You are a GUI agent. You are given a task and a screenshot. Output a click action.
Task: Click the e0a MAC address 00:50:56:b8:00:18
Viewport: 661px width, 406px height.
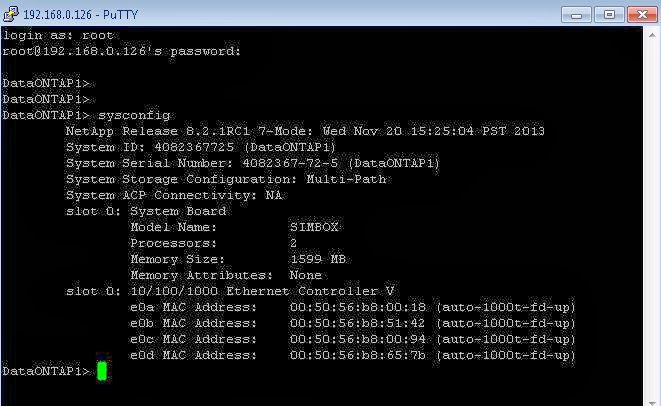(x=357, y=307)
